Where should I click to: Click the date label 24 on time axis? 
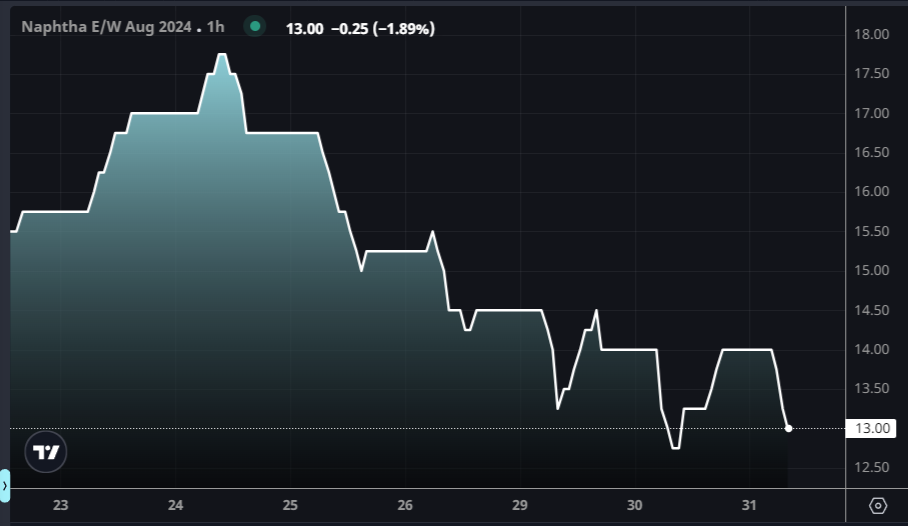pos(175,505)
